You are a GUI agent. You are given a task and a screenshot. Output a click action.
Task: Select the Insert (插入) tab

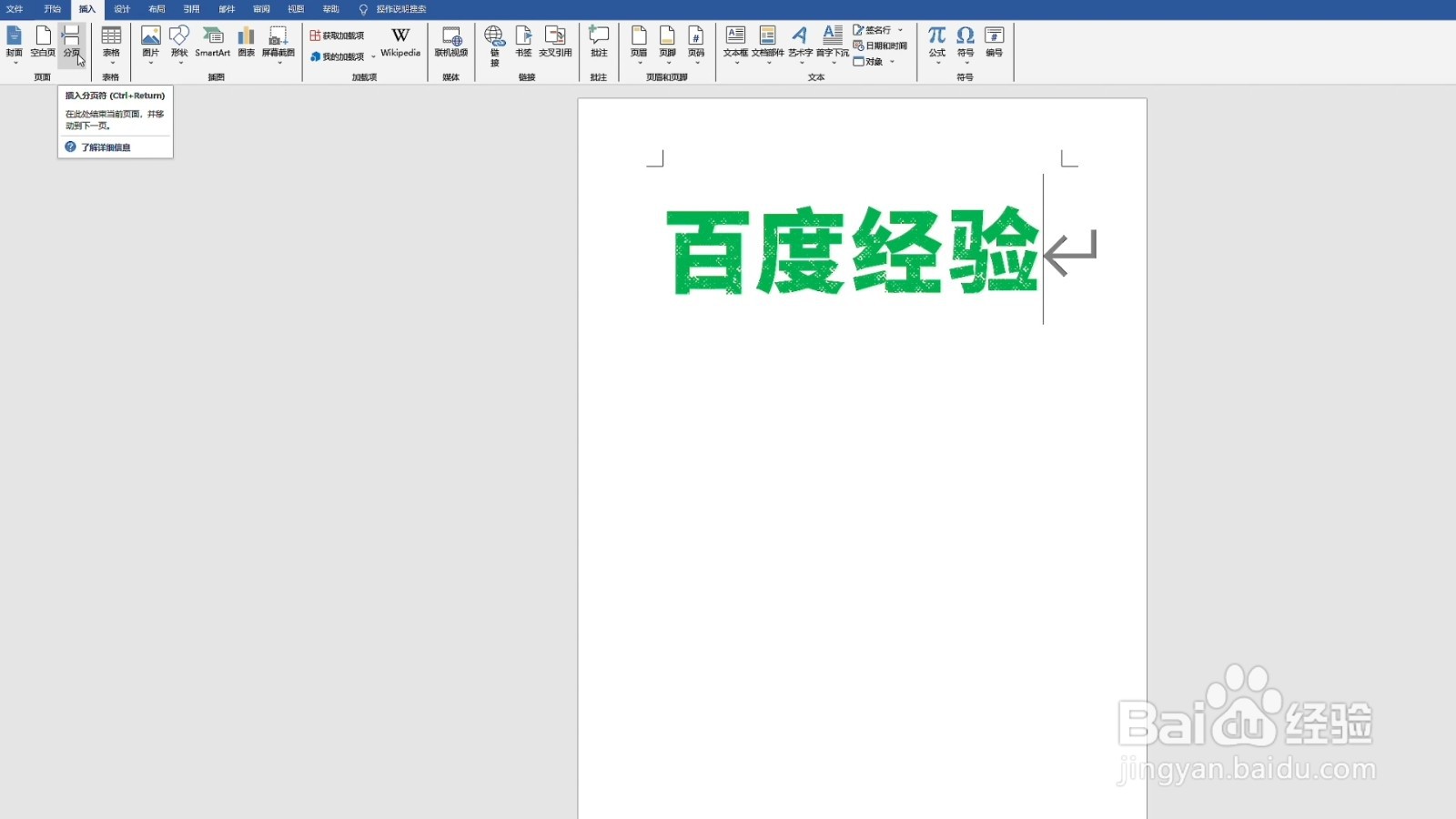[x=87, y=9]
